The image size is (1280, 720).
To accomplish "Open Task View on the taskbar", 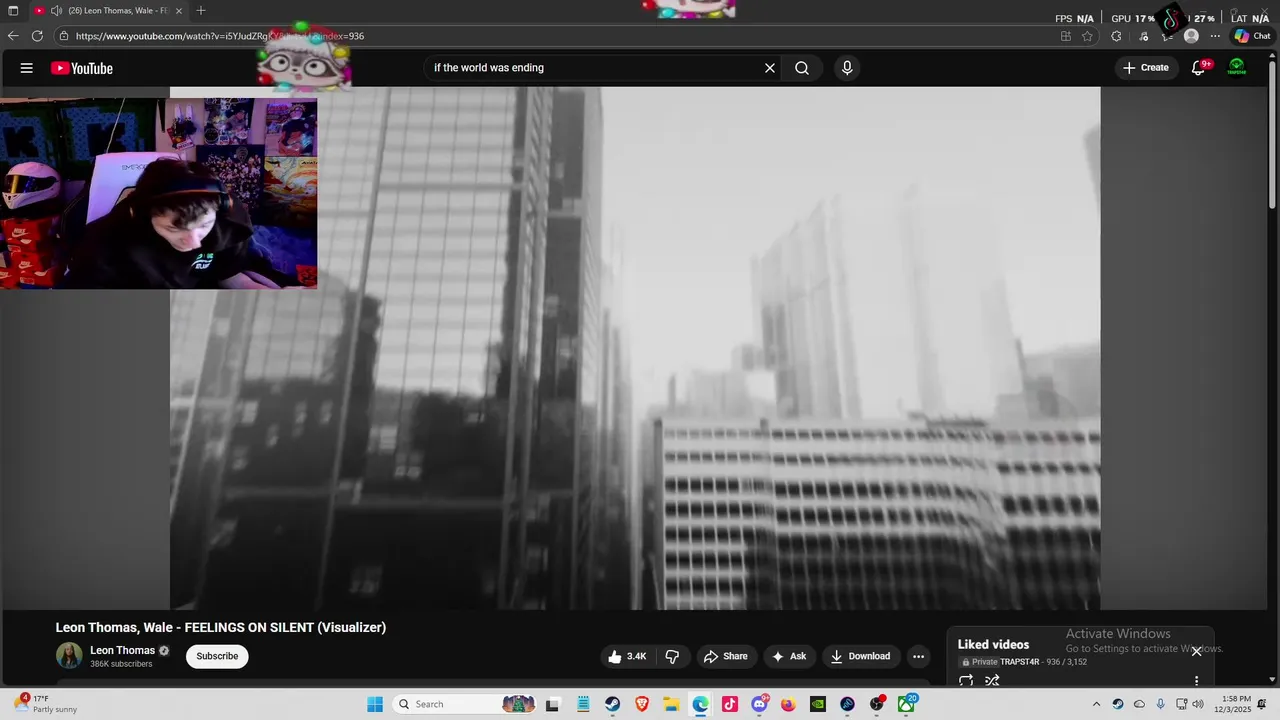I will coord(552,704).
